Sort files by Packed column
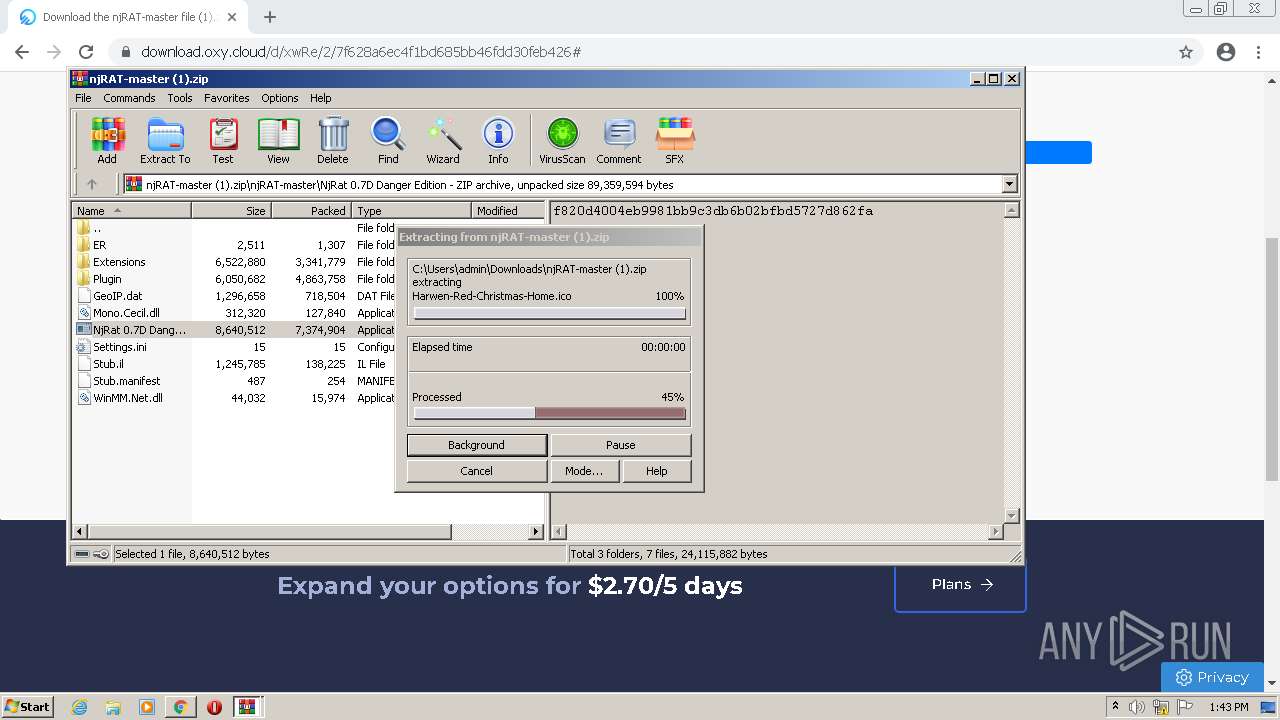Image resolution: width=1280 pixels, height=720 pixels. [x=312, y=211]
